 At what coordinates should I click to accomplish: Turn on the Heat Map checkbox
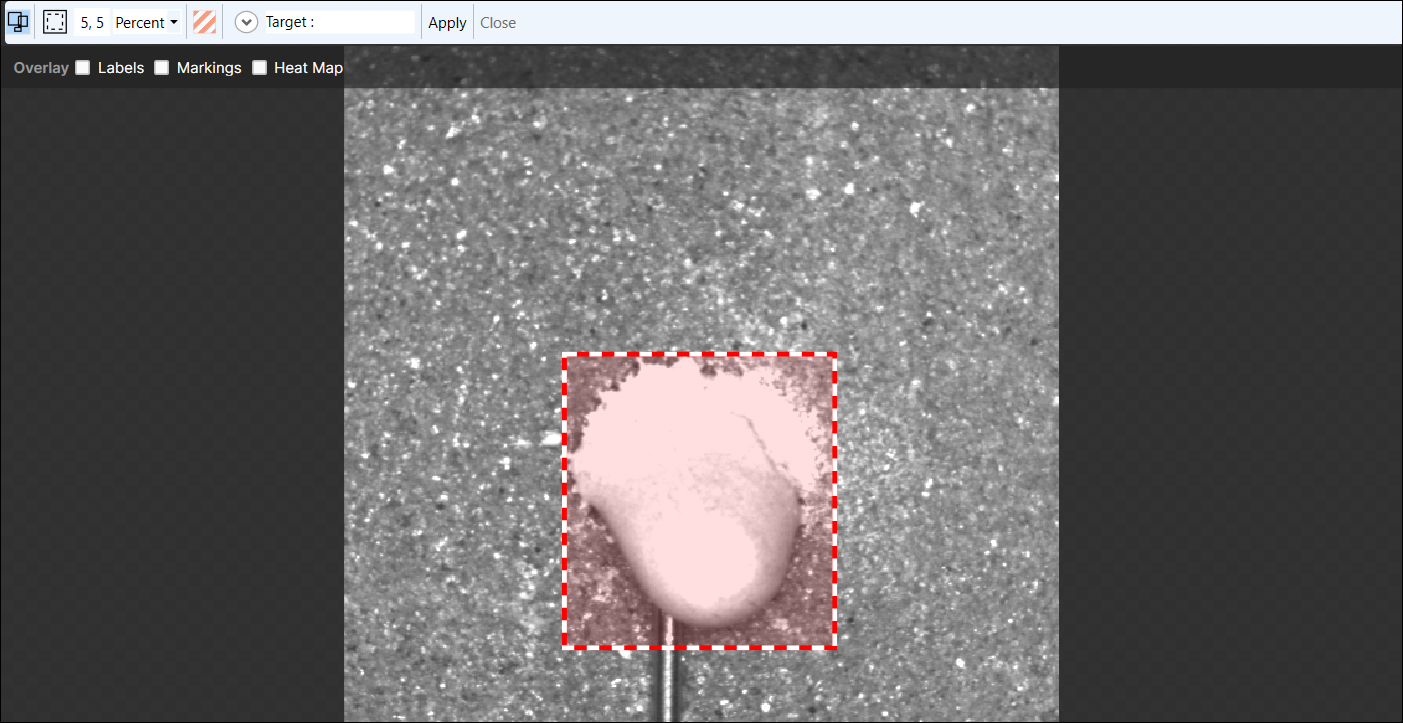coord(260,68)
